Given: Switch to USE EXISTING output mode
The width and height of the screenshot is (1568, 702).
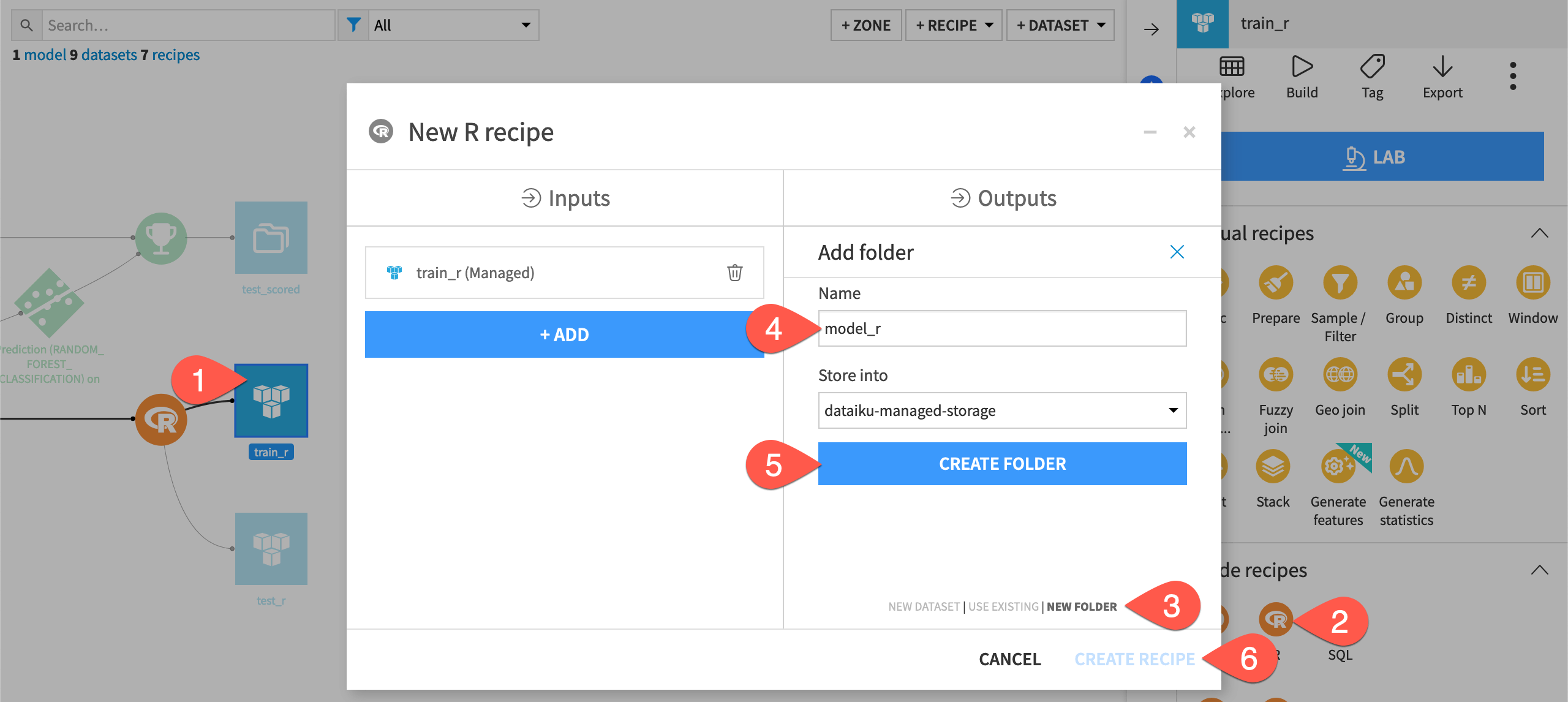Looking at the screenshot, I should (x=1003, y=606).
